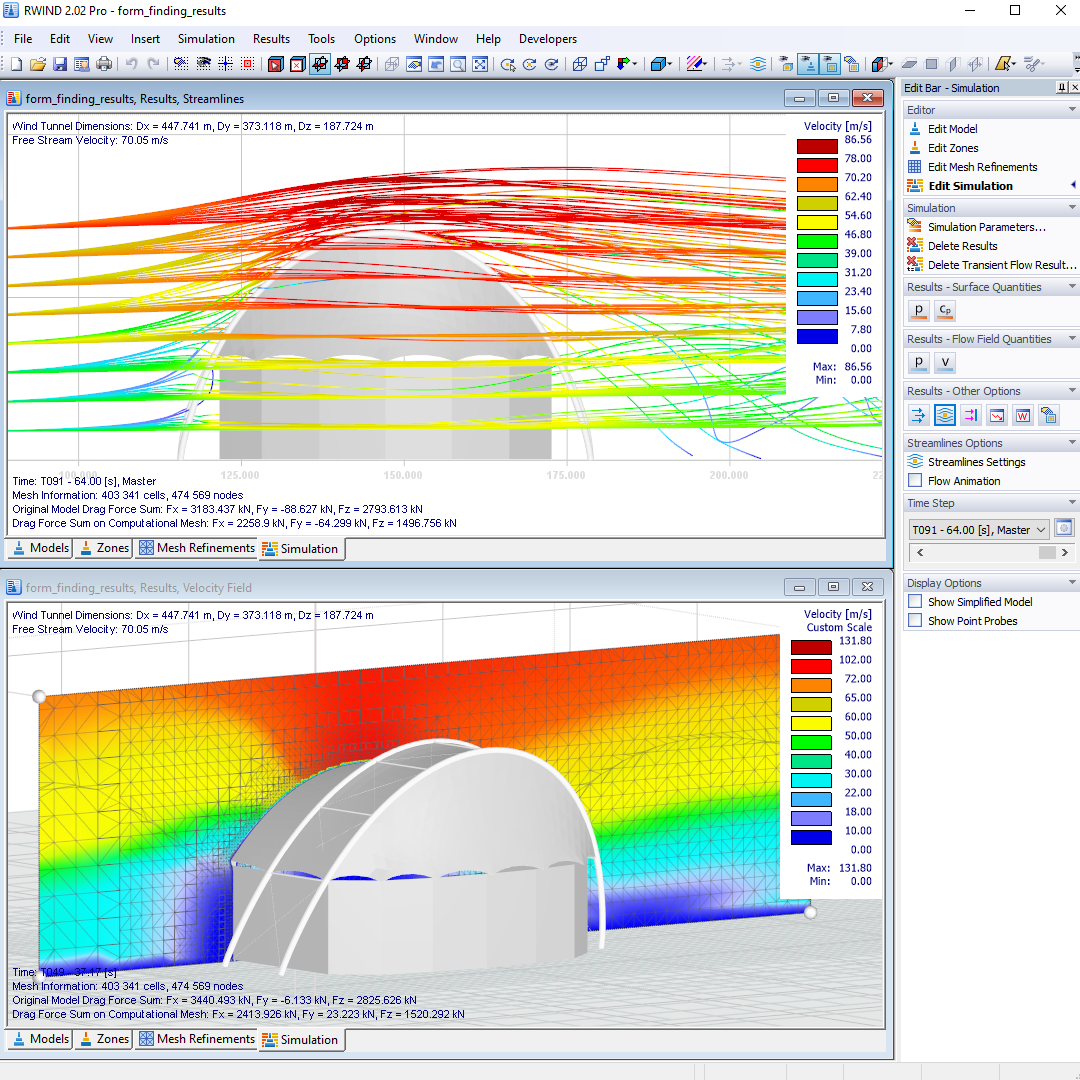Toggle Show Point Probes display option

(x=914, y=620)
